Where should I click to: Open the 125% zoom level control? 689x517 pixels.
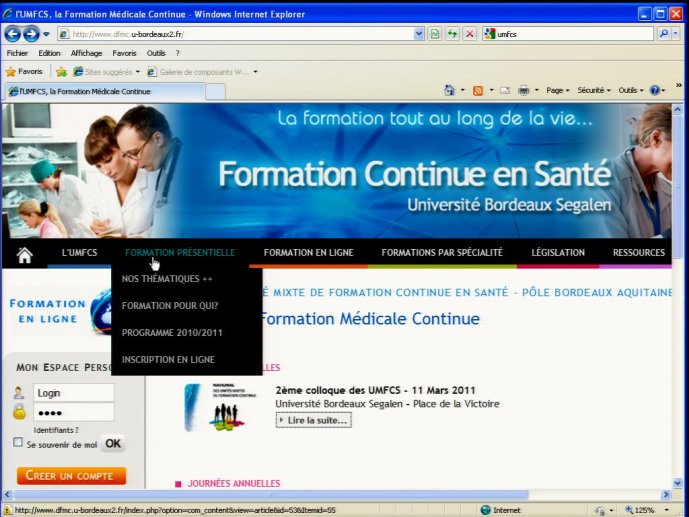(647, 510)
